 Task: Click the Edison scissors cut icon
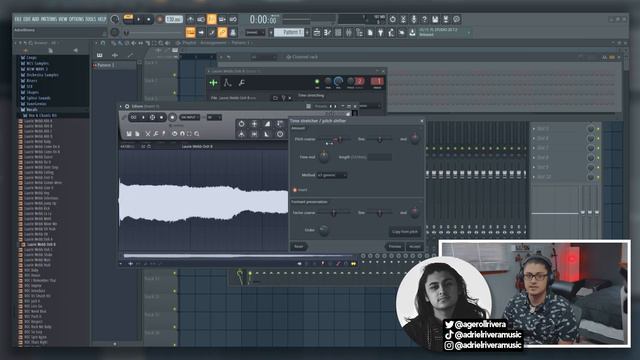tap(148, 133)
